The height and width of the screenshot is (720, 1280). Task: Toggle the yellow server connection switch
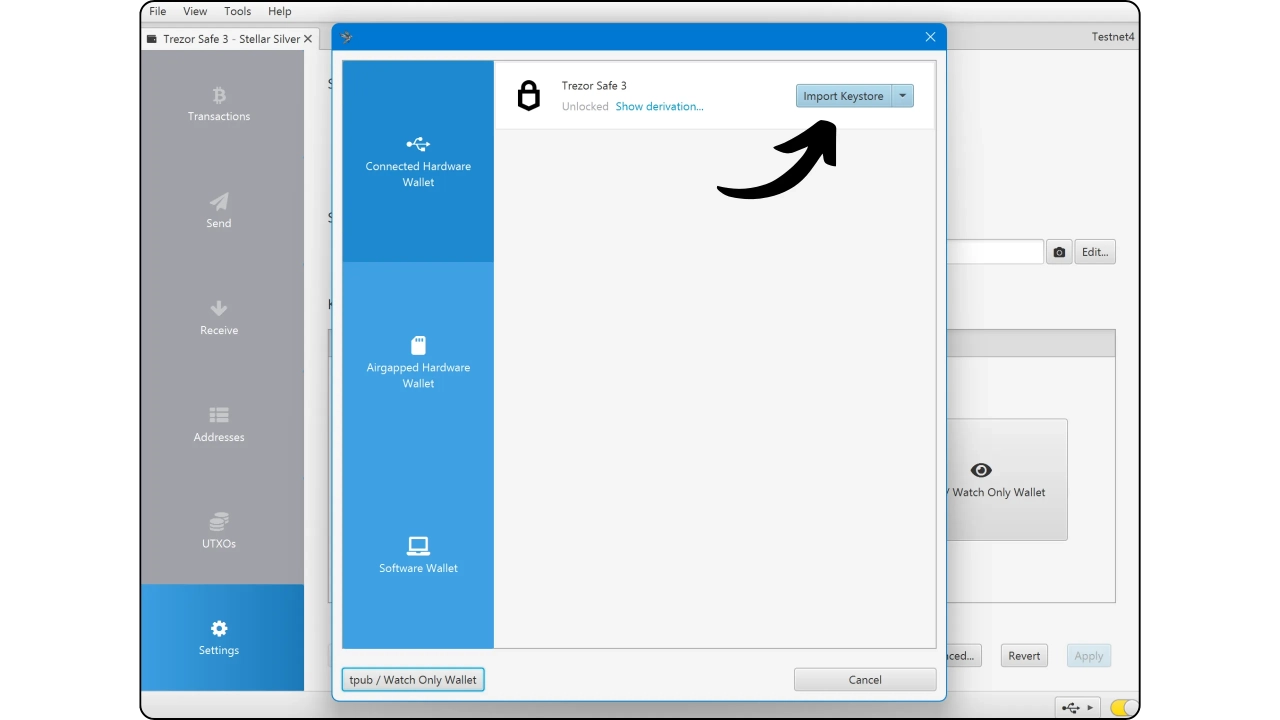click(1124, 708)
